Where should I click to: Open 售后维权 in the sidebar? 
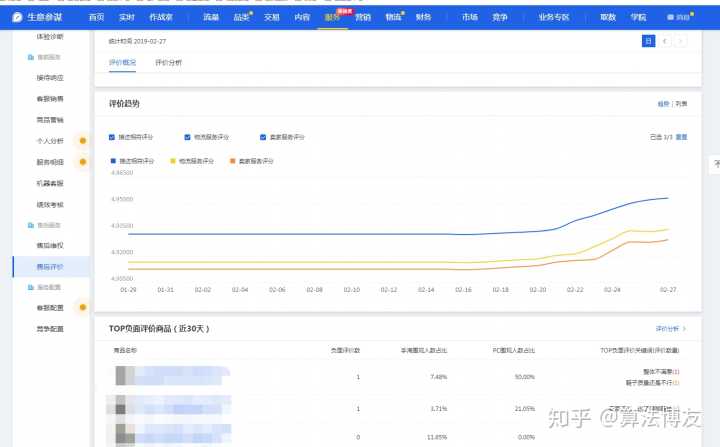50,245
